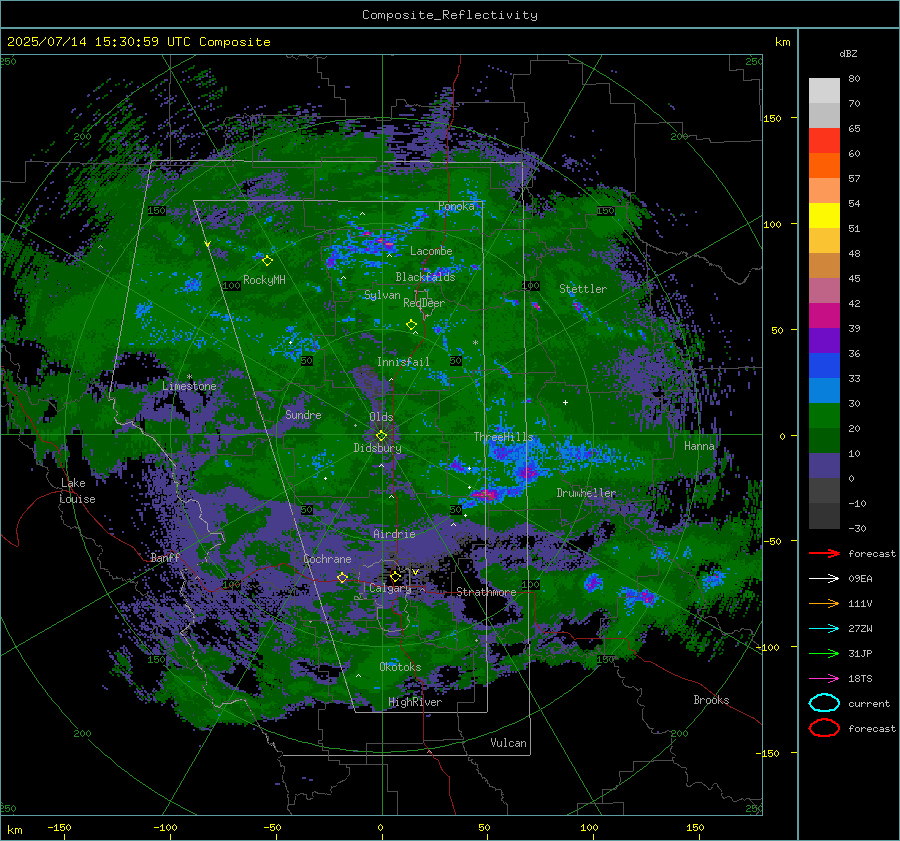Screen dimensions: 900x841
Task: Click the Strathmore town label
Action: point(486,592)
